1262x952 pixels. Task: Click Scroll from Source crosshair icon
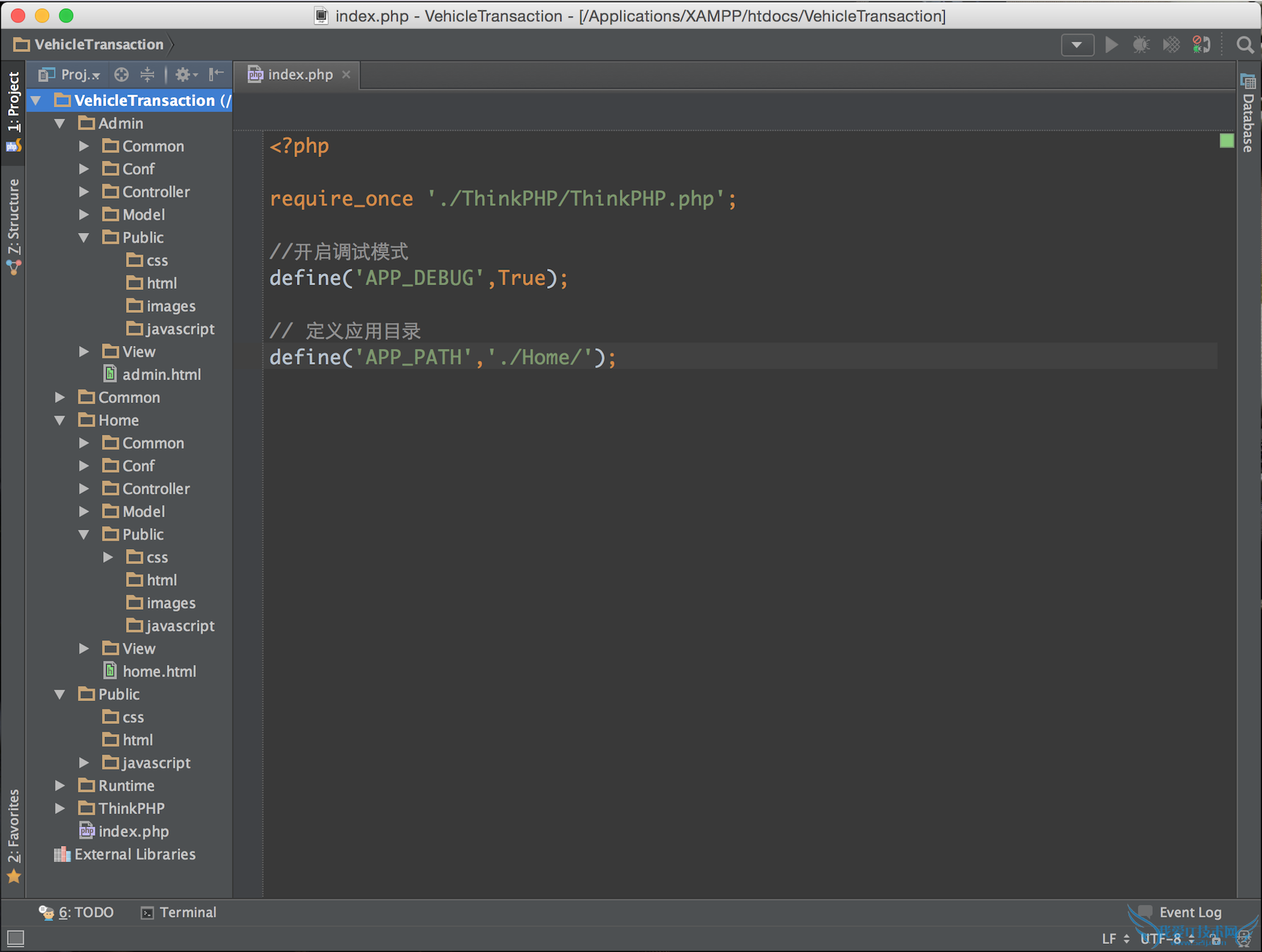pos(122,75)
